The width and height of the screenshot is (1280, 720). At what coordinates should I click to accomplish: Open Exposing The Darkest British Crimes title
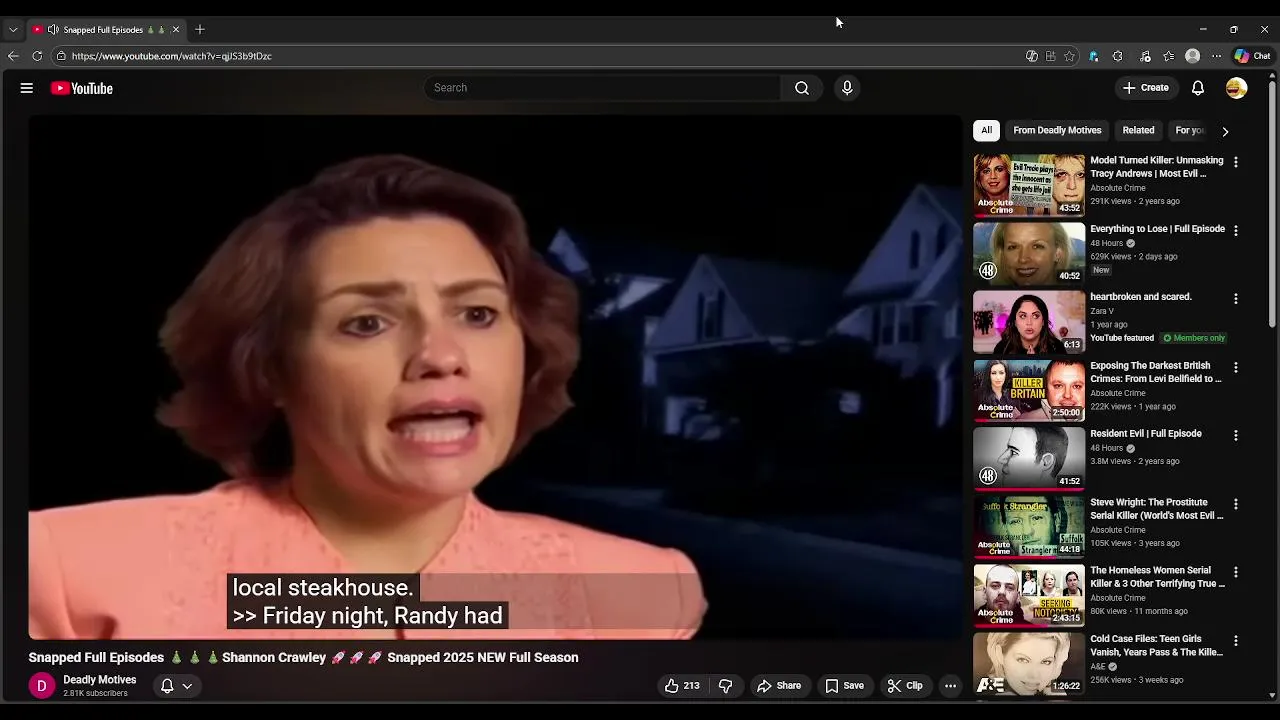[x=1155, y=372]
